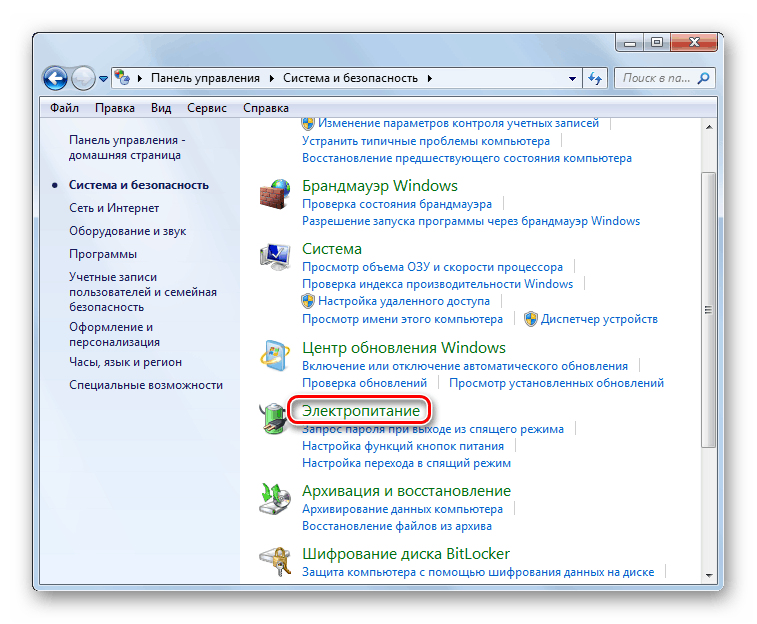Click shield icon beside 'Изменение параметров контроля учетных записей'
The width and height of the screenshot is (757, 624).
tap(308, 124)
